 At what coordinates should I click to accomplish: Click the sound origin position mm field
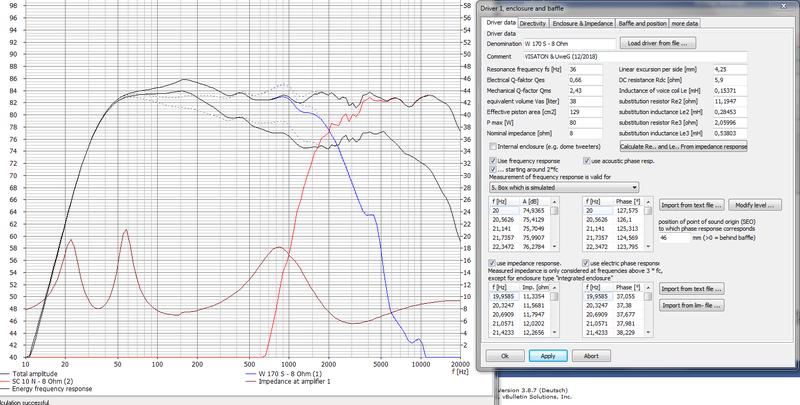[x=678, y=238]
